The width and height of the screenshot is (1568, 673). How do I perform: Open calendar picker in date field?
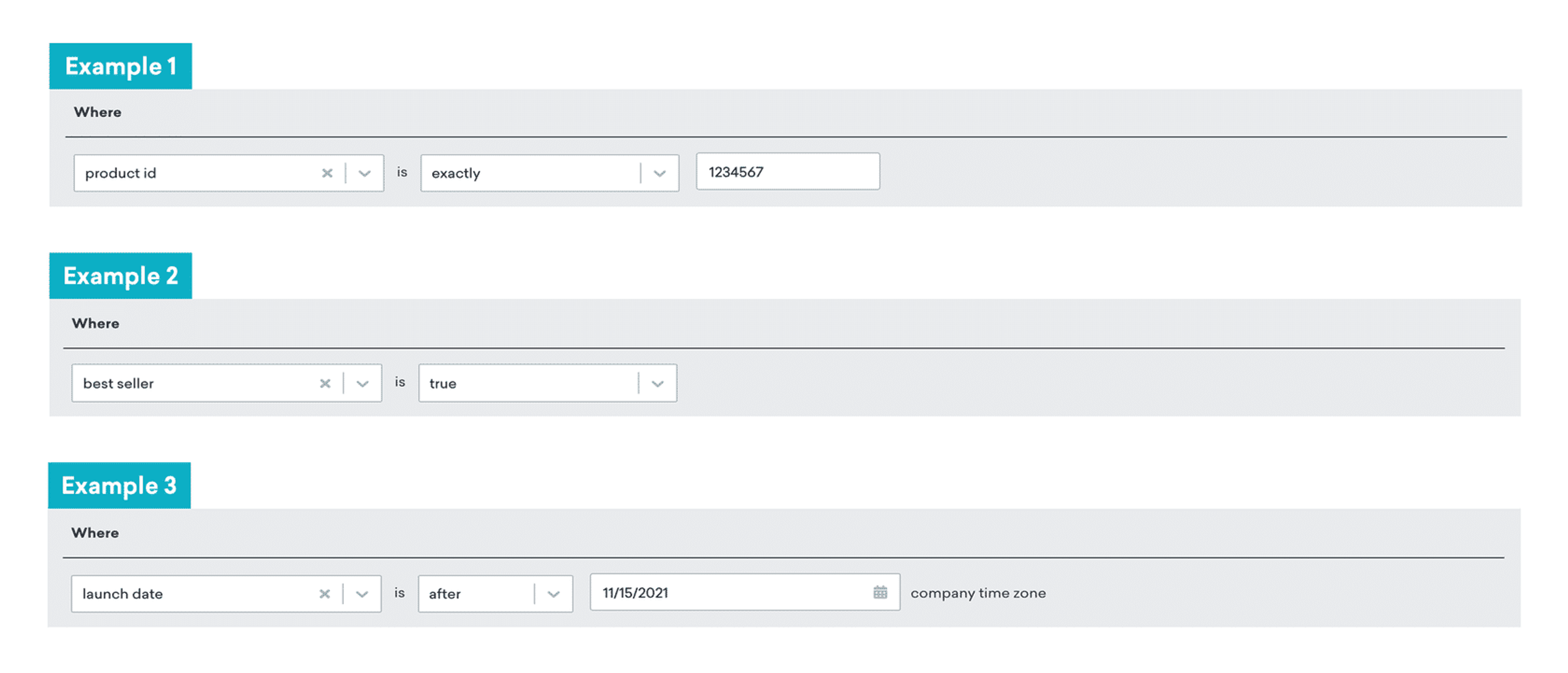coord(880,592)
